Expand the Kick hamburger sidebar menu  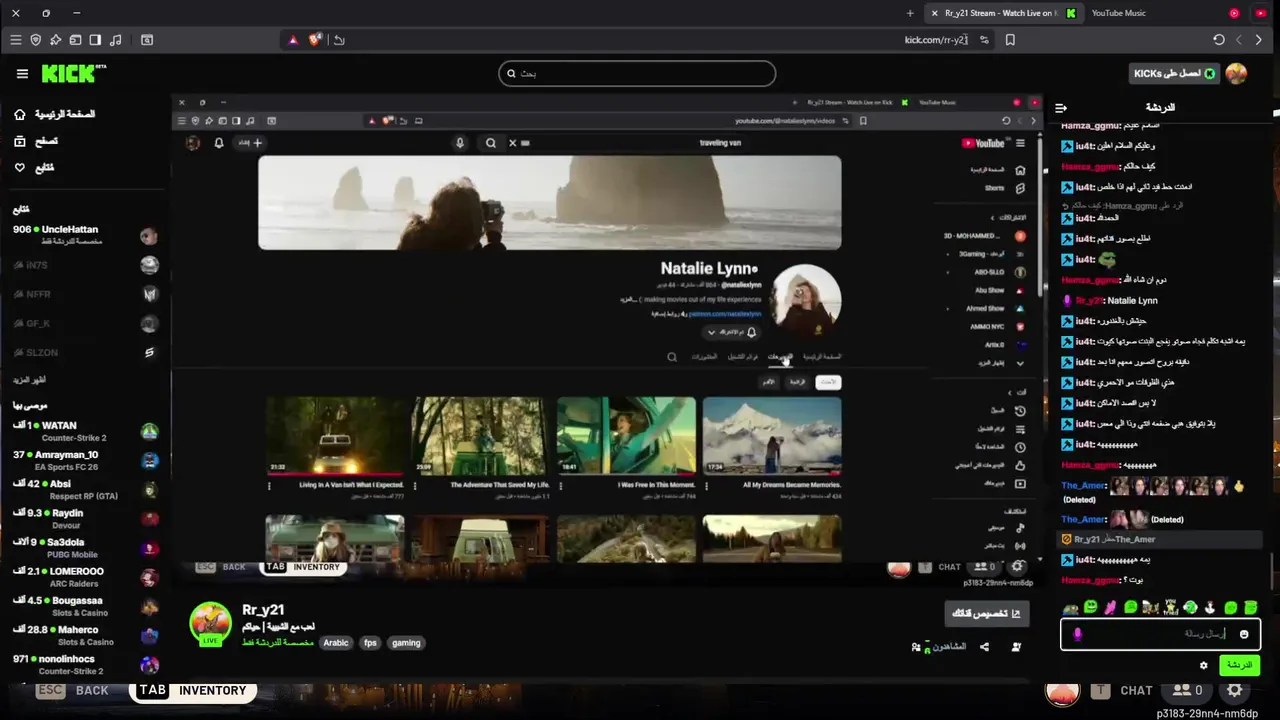[x=22, y=73]
